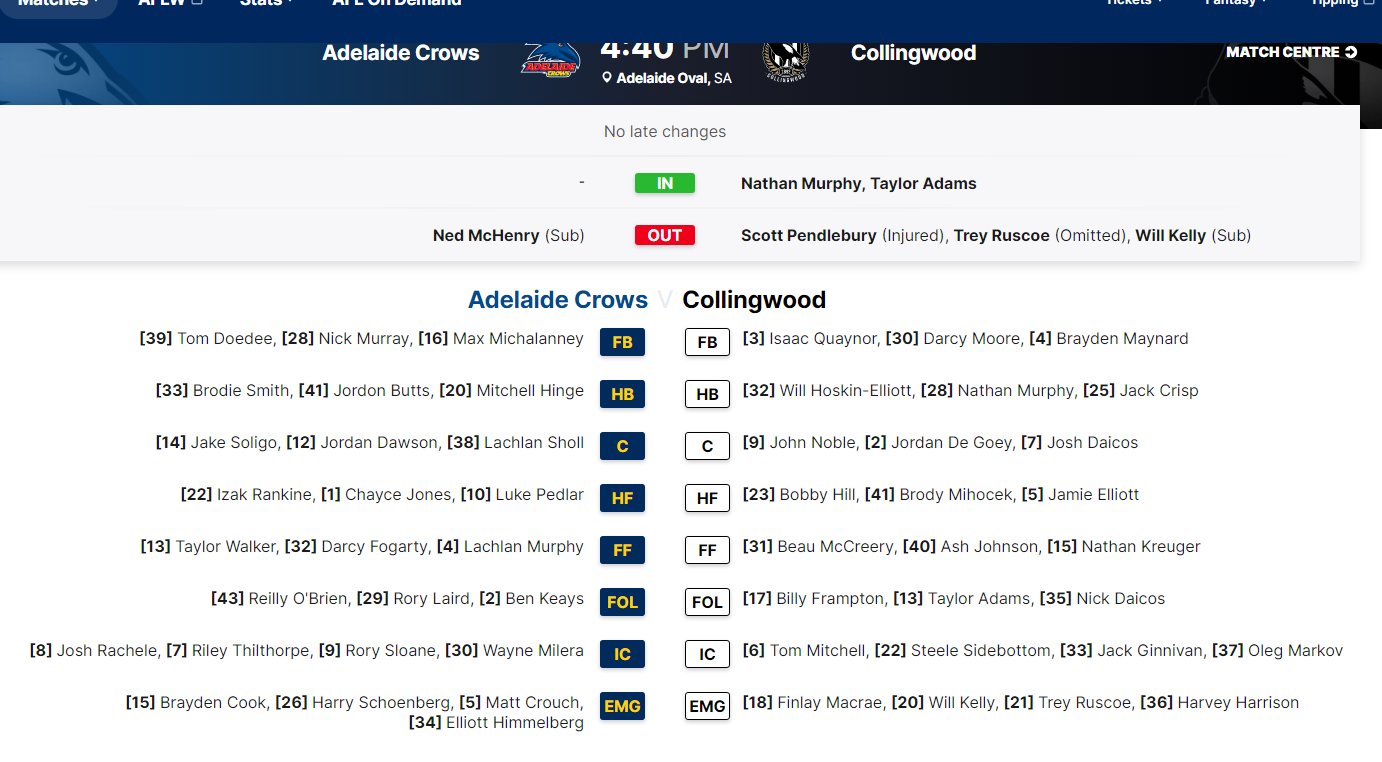Click the arrow icon beside Match Centre
Image resolution: width=1382 pixels, height=762 pixels.
1351,52
